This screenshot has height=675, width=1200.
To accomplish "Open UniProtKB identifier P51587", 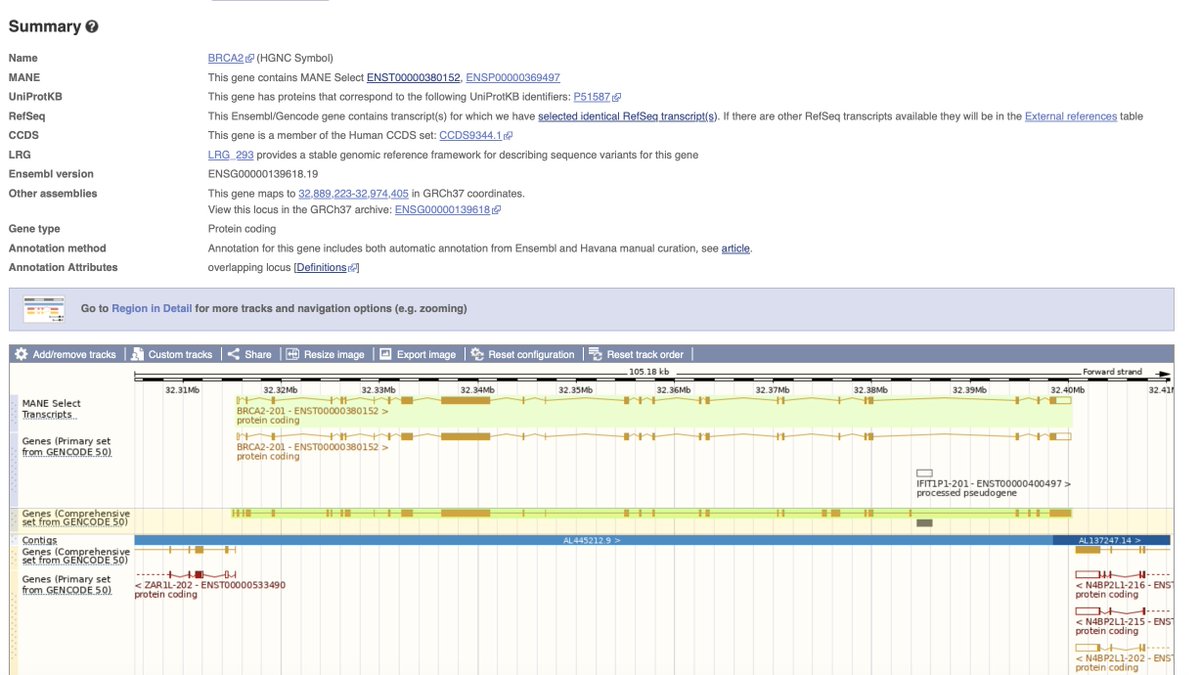I will pos(592,97).
